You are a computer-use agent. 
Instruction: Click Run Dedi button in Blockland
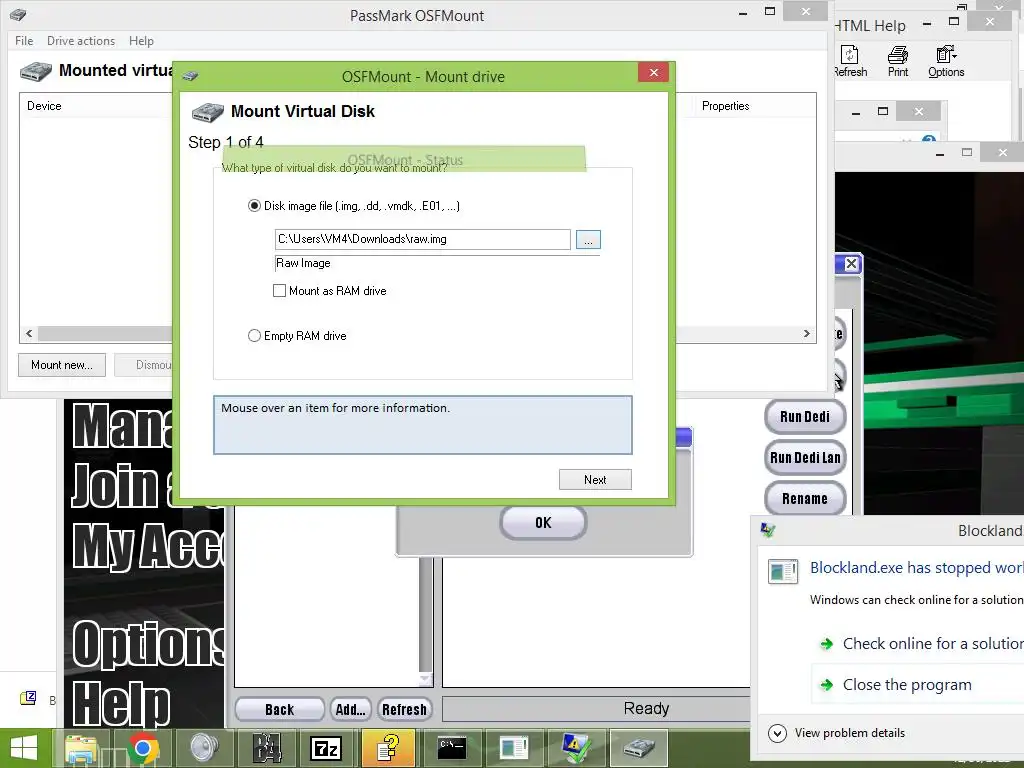[805, 417]
